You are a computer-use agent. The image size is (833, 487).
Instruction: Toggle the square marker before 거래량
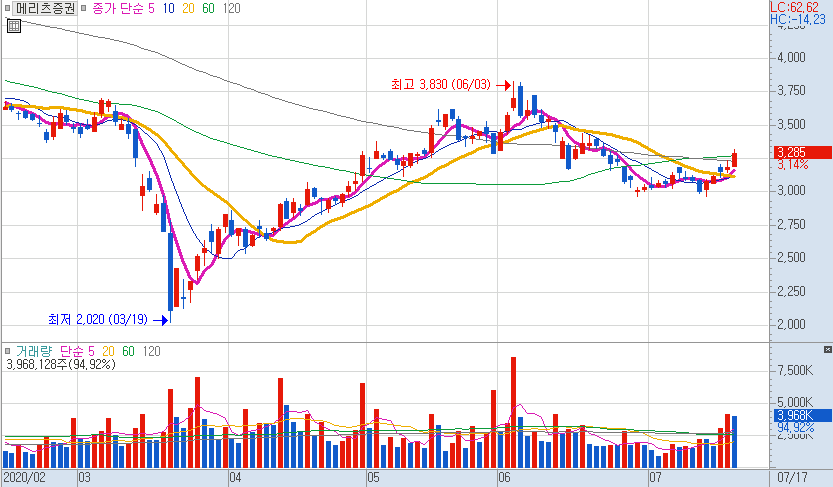(x=7, y=351)
